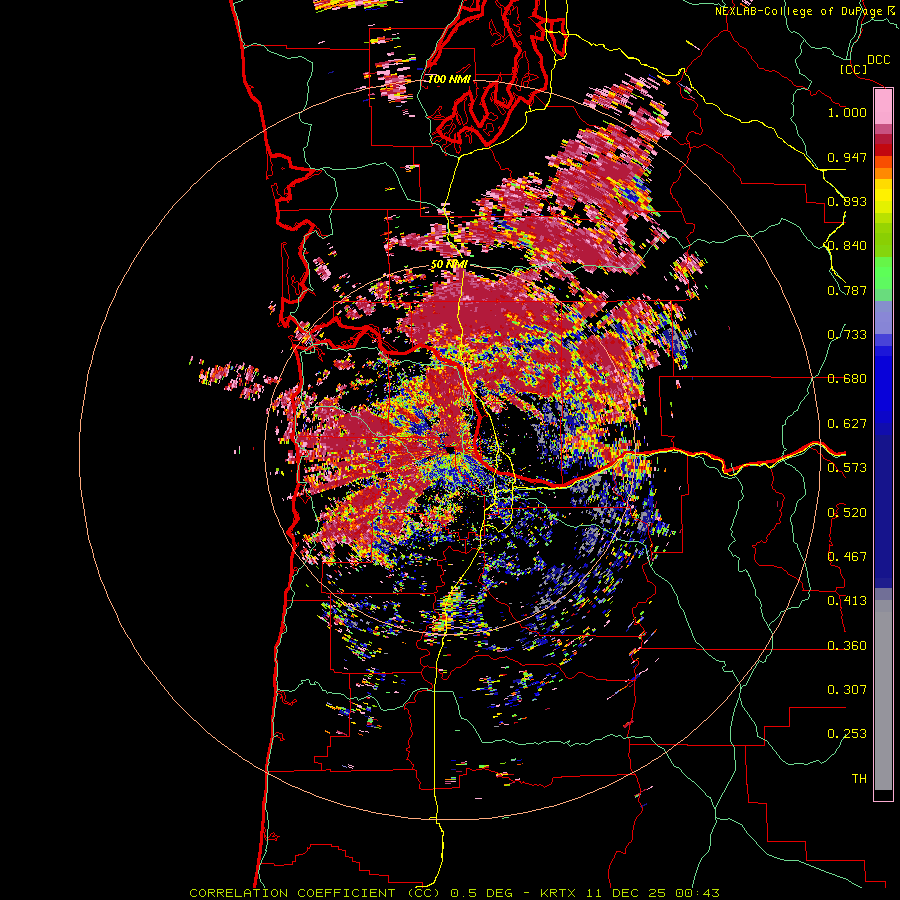Pick the light pink segment atop the color bar

pyautogui.click(x=883, y=107)
